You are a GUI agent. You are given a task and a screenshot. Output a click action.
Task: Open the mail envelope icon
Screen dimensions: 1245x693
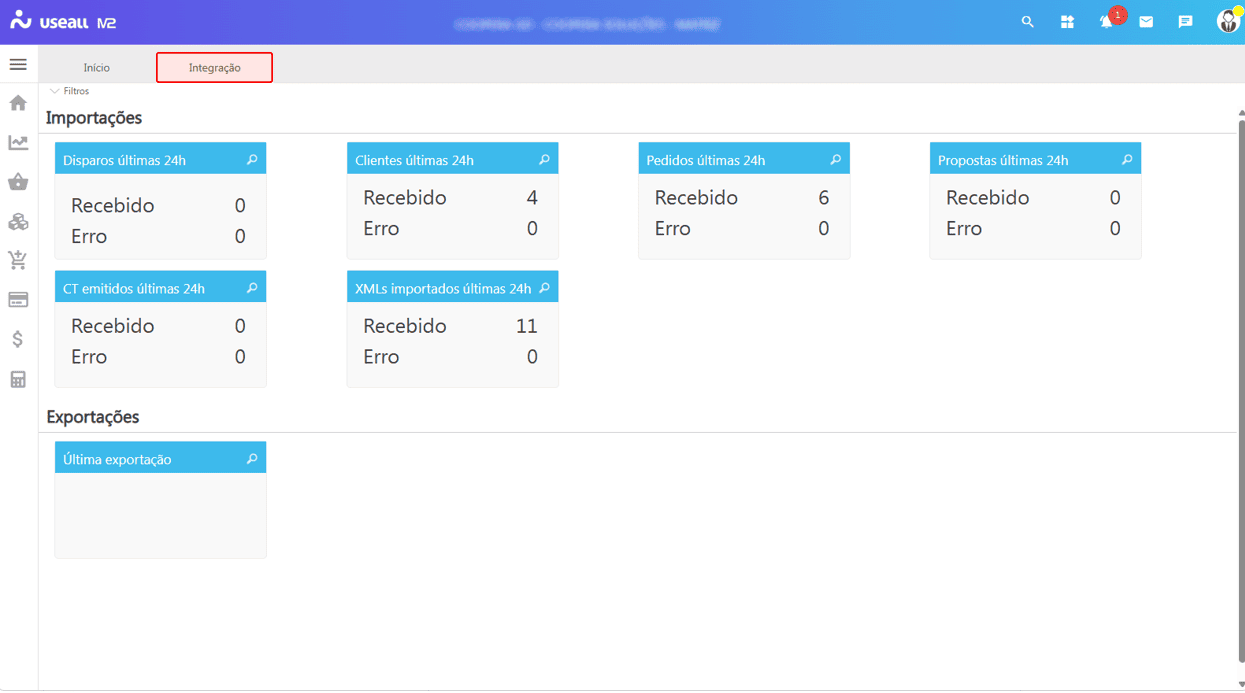[1146, 22]
